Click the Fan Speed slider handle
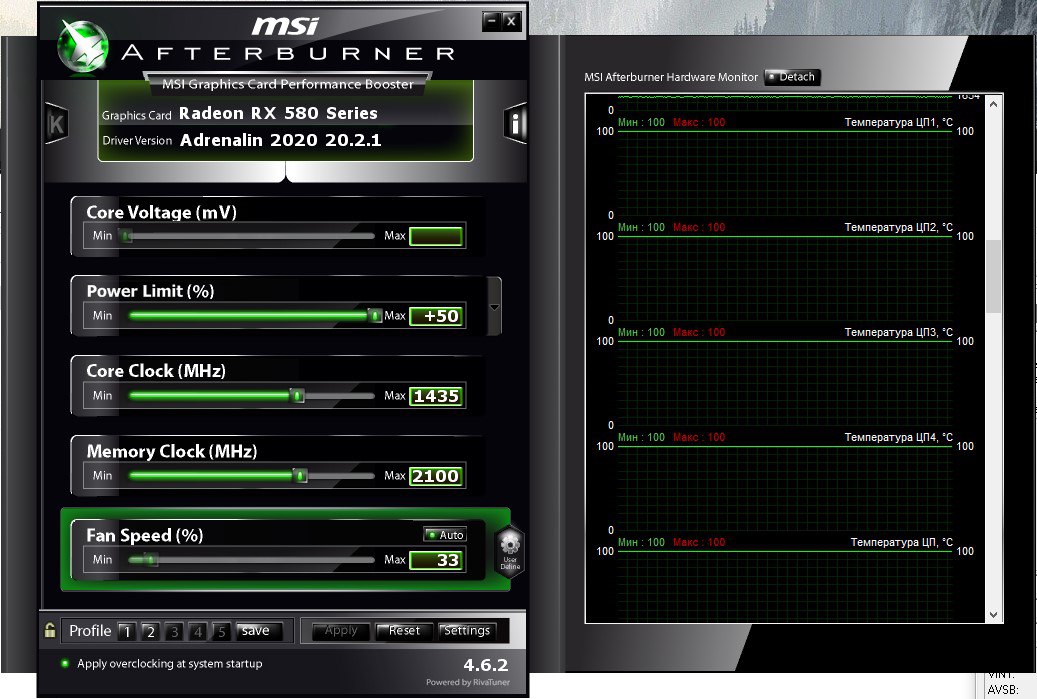 pyautogui.click(x=151, y=559)
